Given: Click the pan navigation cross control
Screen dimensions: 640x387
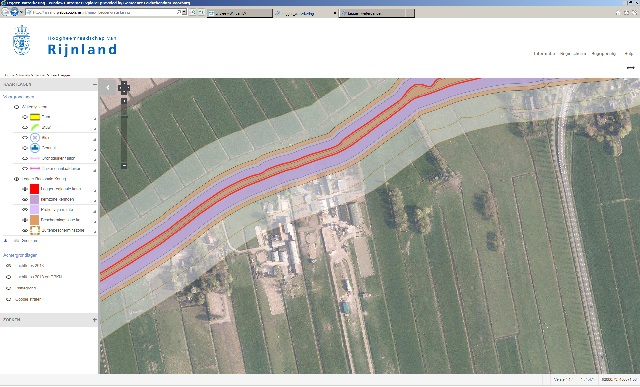Looking at the screenshot, I should (x=124, y=87).
